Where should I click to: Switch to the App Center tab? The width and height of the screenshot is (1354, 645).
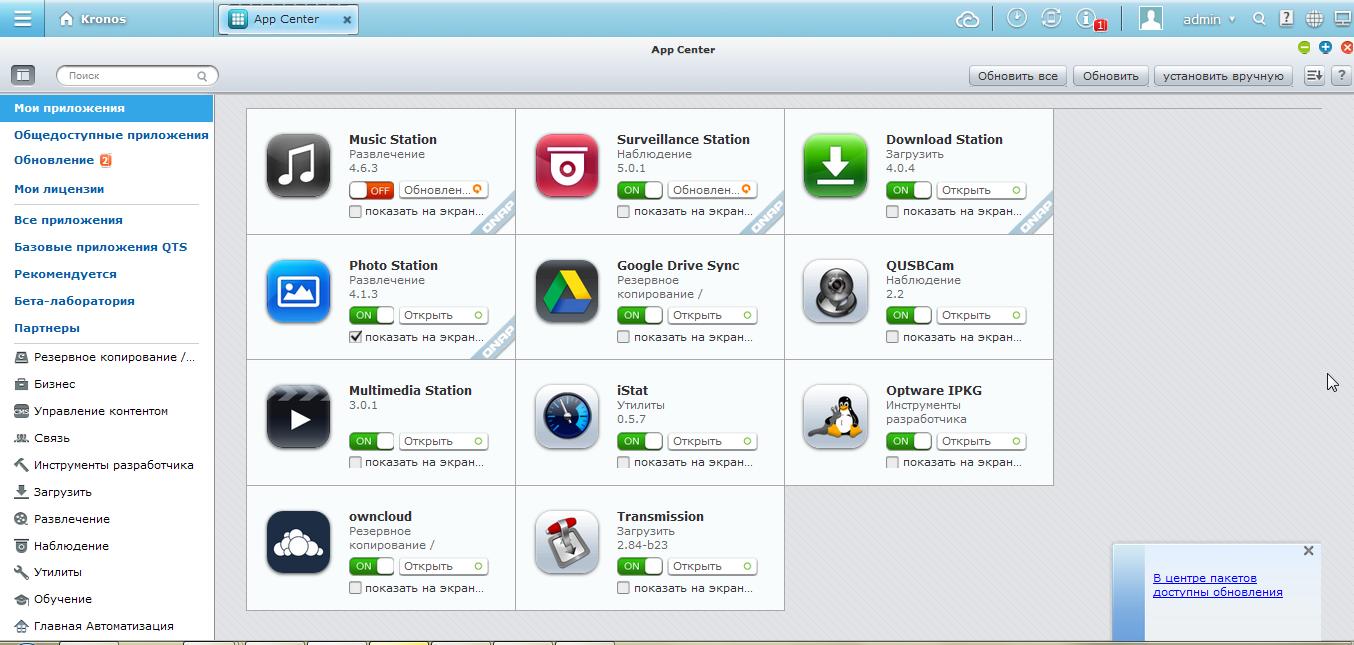tap(286, 19)
